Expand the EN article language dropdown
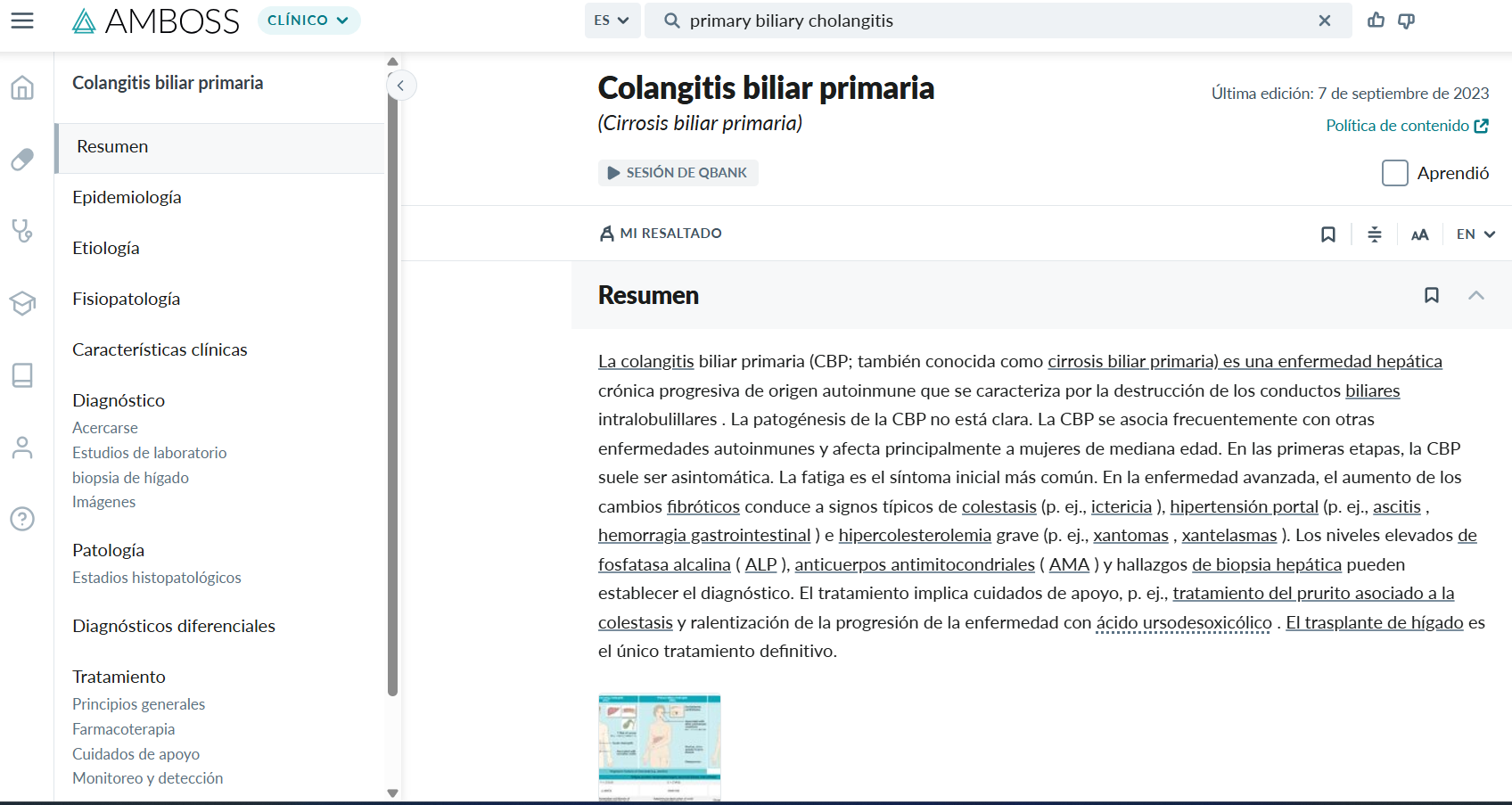 point(1475,234)
